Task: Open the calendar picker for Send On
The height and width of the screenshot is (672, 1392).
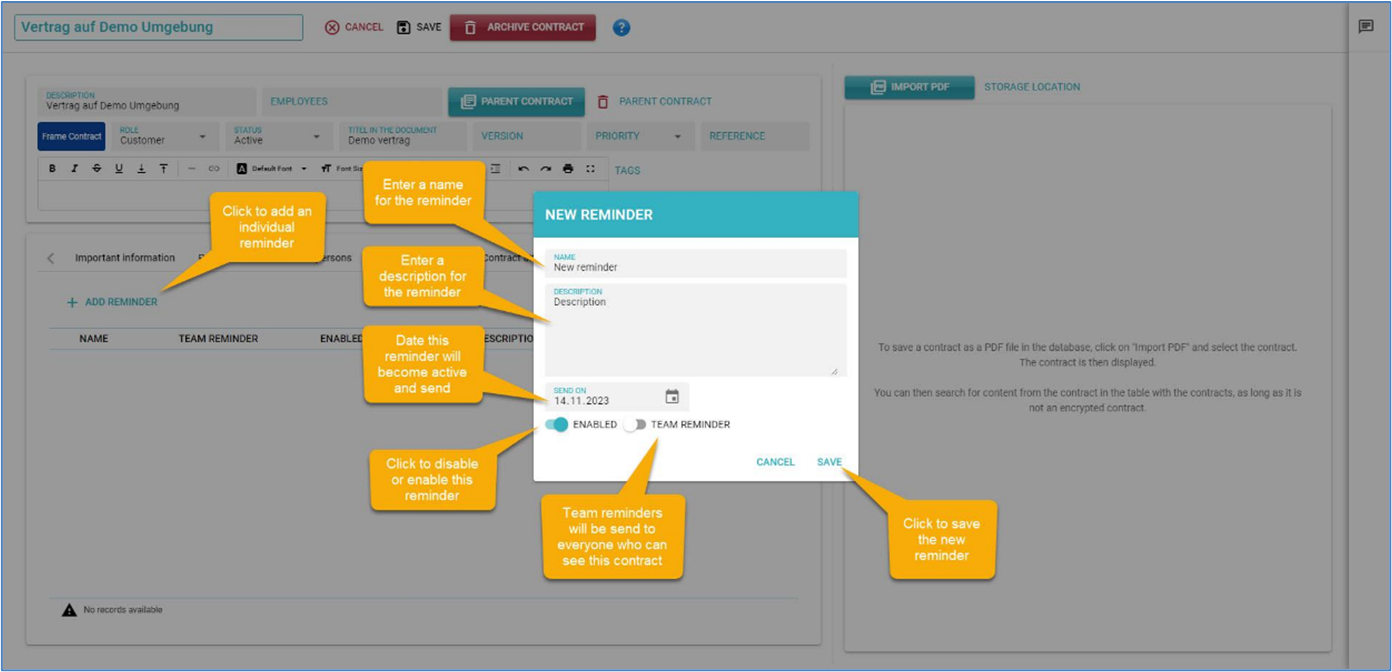Action: 672,397
